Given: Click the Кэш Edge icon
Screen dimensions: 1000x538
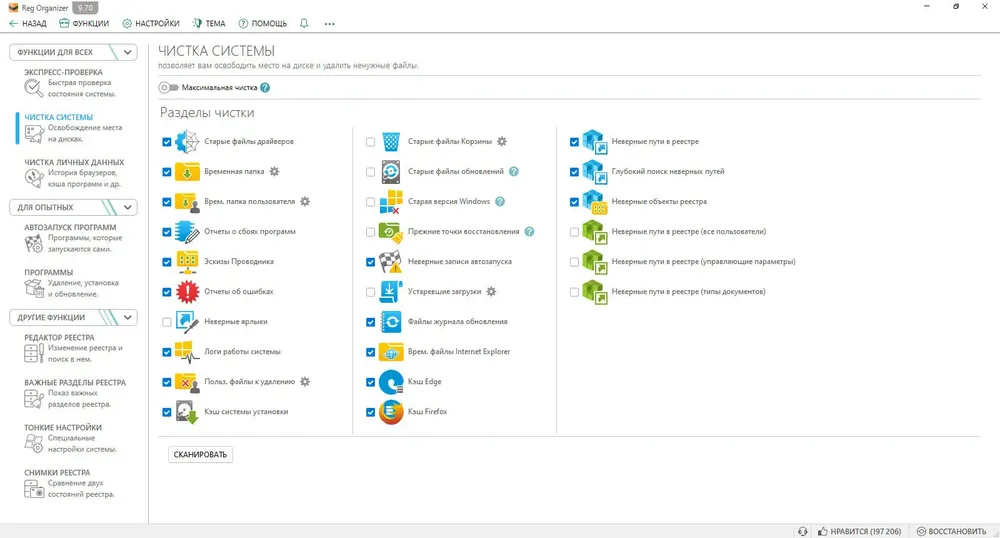Looking at the screenshot, I should (x=391, y=382).
